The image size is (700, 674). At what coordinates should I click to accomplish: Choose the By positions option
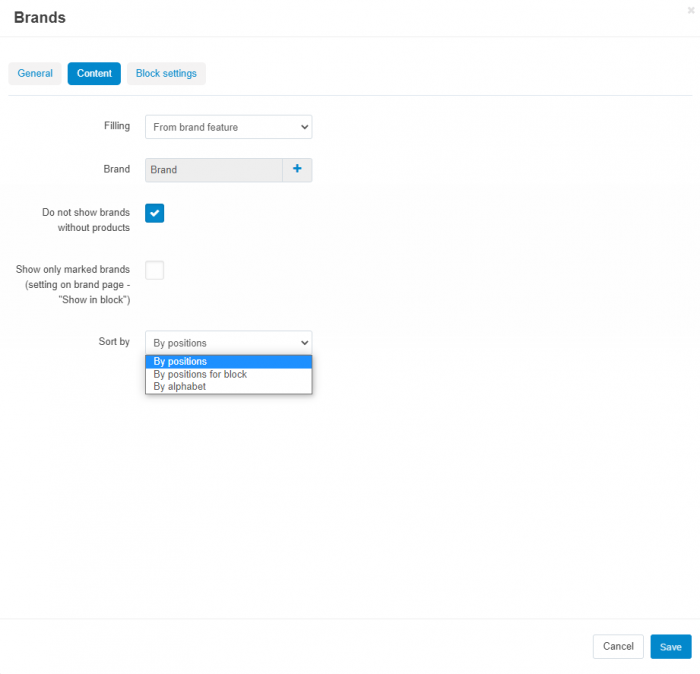(x=229, y=362)
